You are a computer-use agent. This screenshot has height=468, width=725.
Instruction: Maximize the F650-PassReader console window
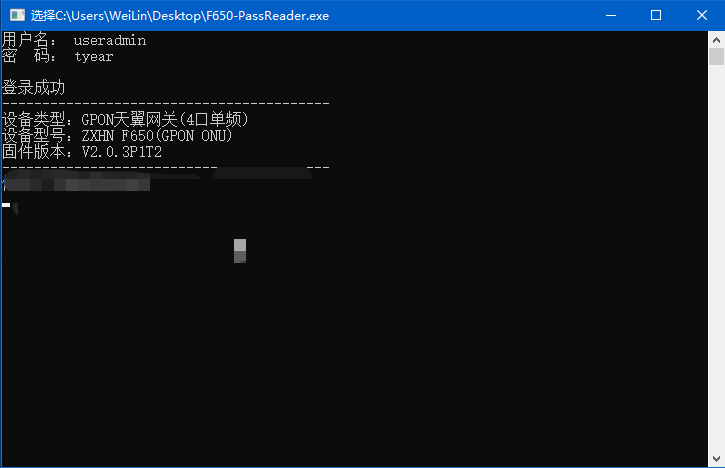coord(656,15)
